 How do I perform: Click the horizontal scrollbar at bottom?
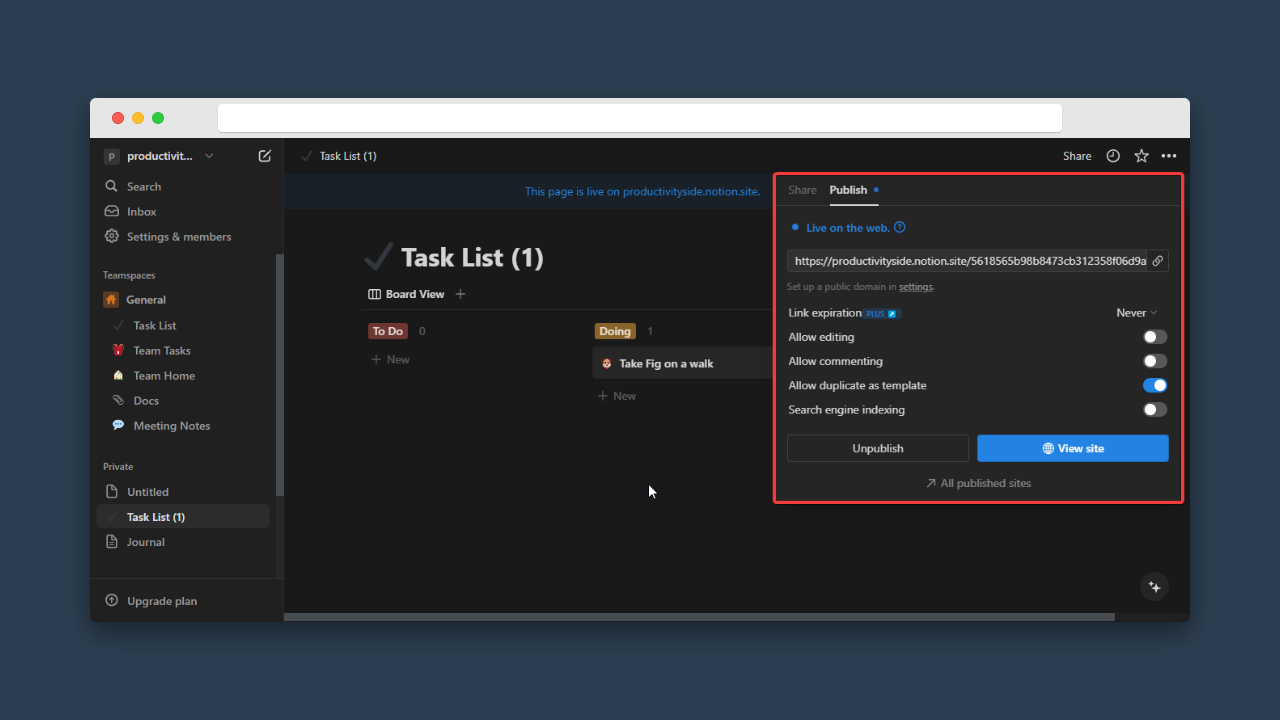click(698, 617)
